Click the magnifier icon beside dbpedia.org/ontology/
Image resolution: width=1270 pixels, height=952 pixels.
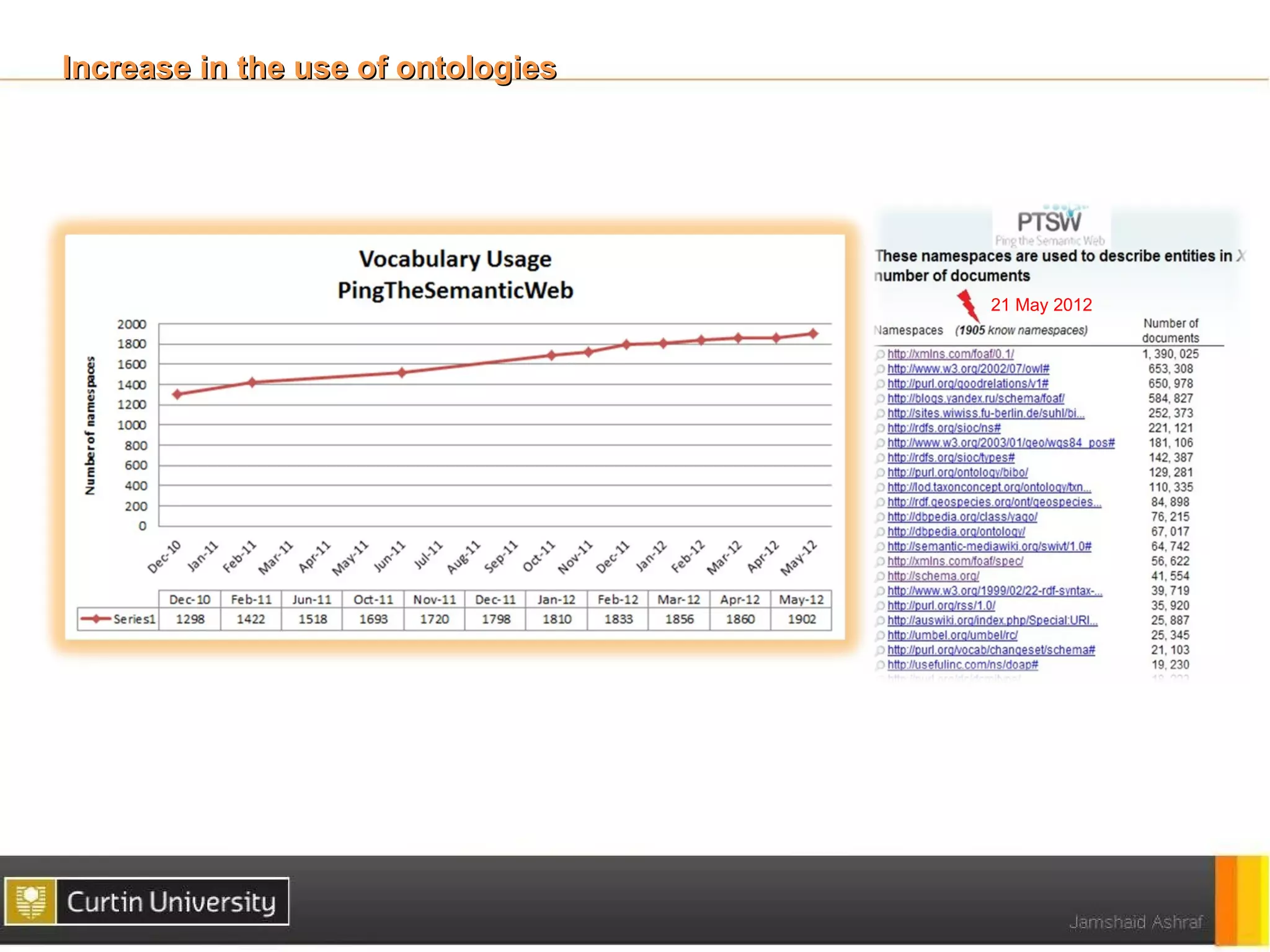coord(880,532)
